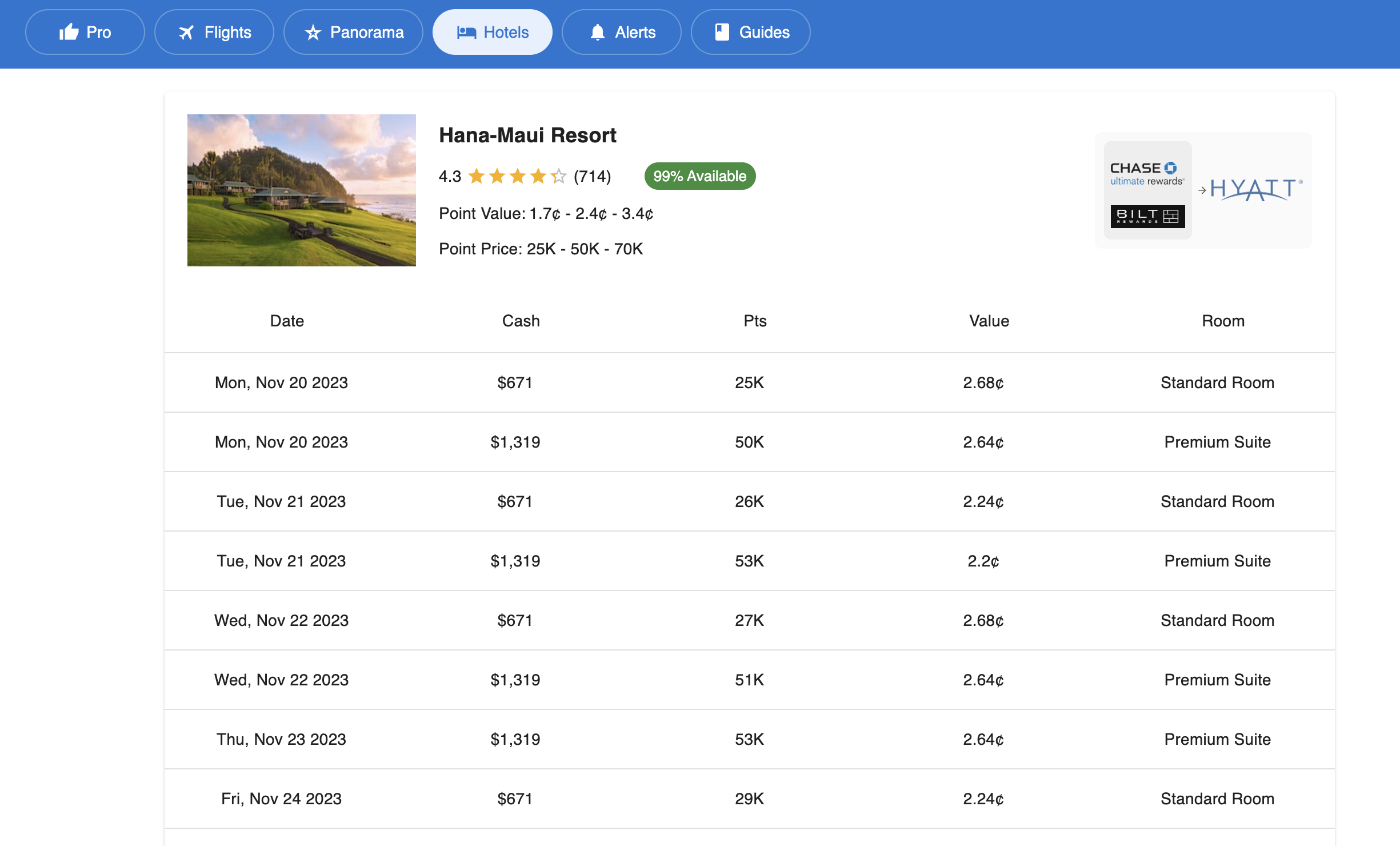This screenshot has width=1400, height=846.
Task: Switch to the Flights tab
Action: (x=214, y=32)
